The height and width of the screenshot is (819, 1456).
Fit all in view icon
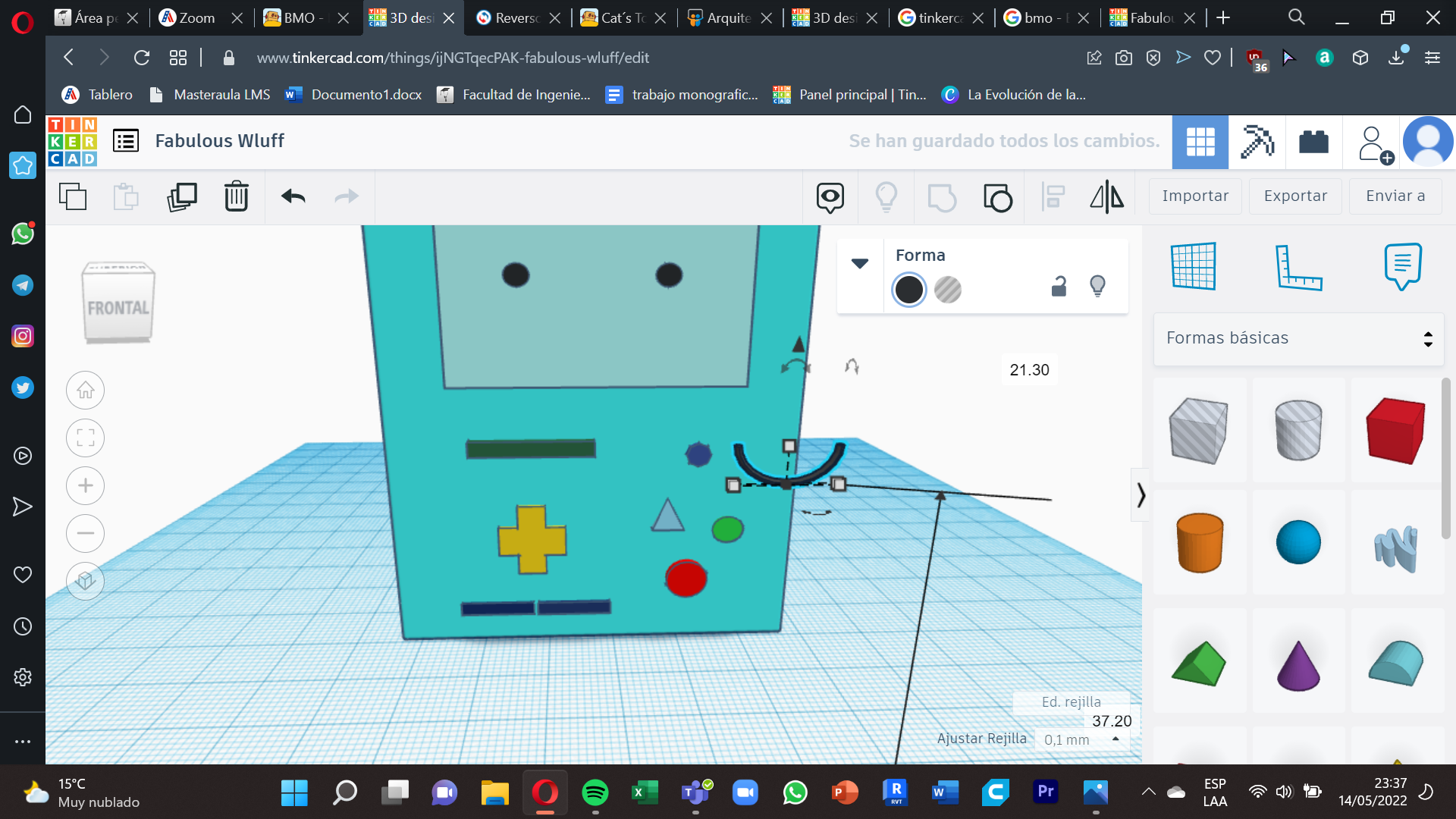pos(85,438)
